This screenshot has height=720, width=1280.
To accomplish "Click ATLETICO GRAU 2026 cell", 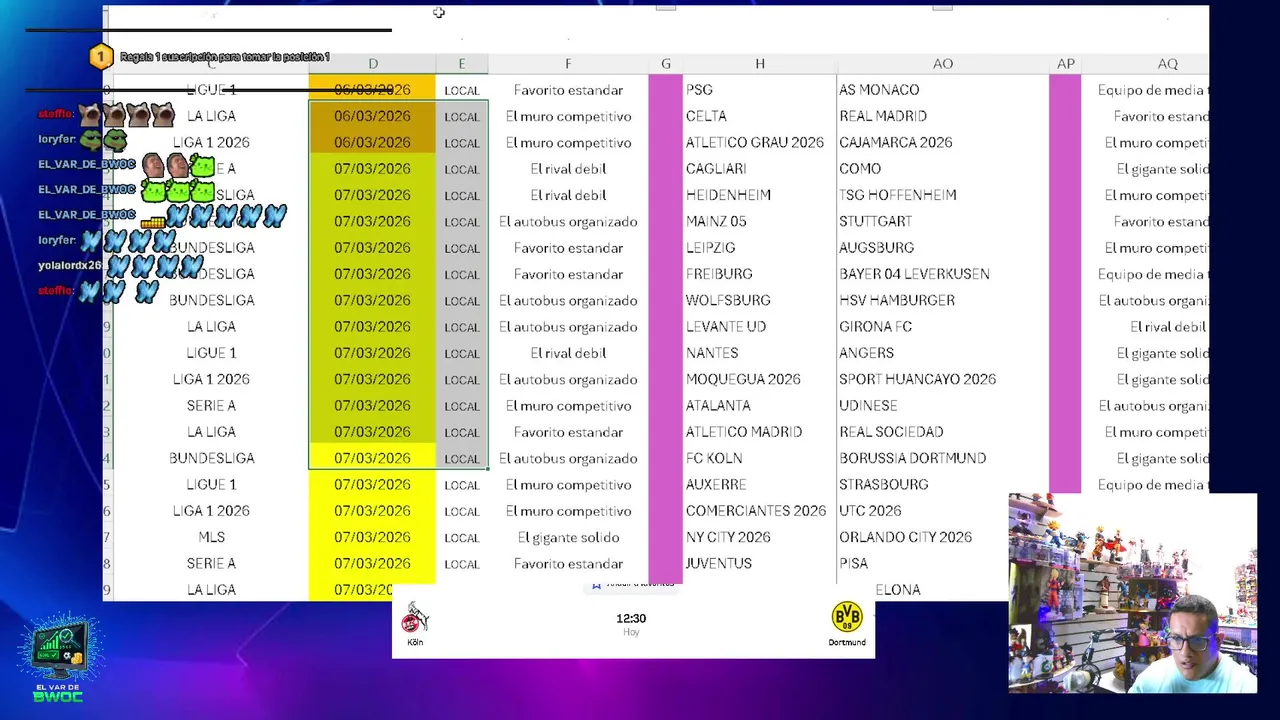I will pyautogui.click(x=760, y=142).
